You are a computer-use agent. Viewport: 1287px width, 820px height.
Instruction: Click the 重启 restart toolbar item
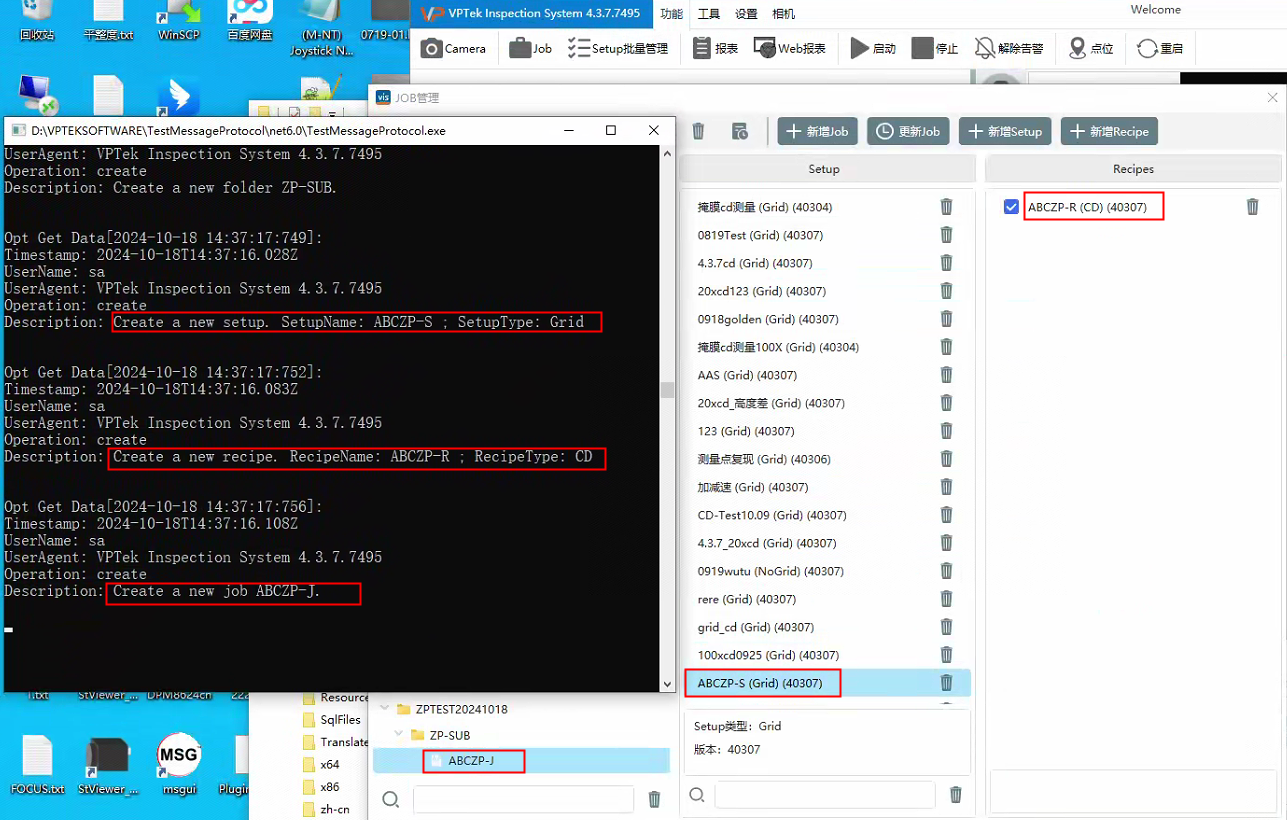click(x=1160, y=48)
